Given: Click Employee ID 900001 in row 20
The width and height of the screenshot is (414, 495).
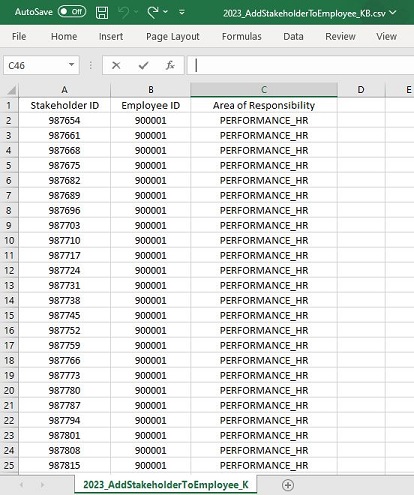Looking at the screenshot, I should pyautogui.click(x=151, y=390).
